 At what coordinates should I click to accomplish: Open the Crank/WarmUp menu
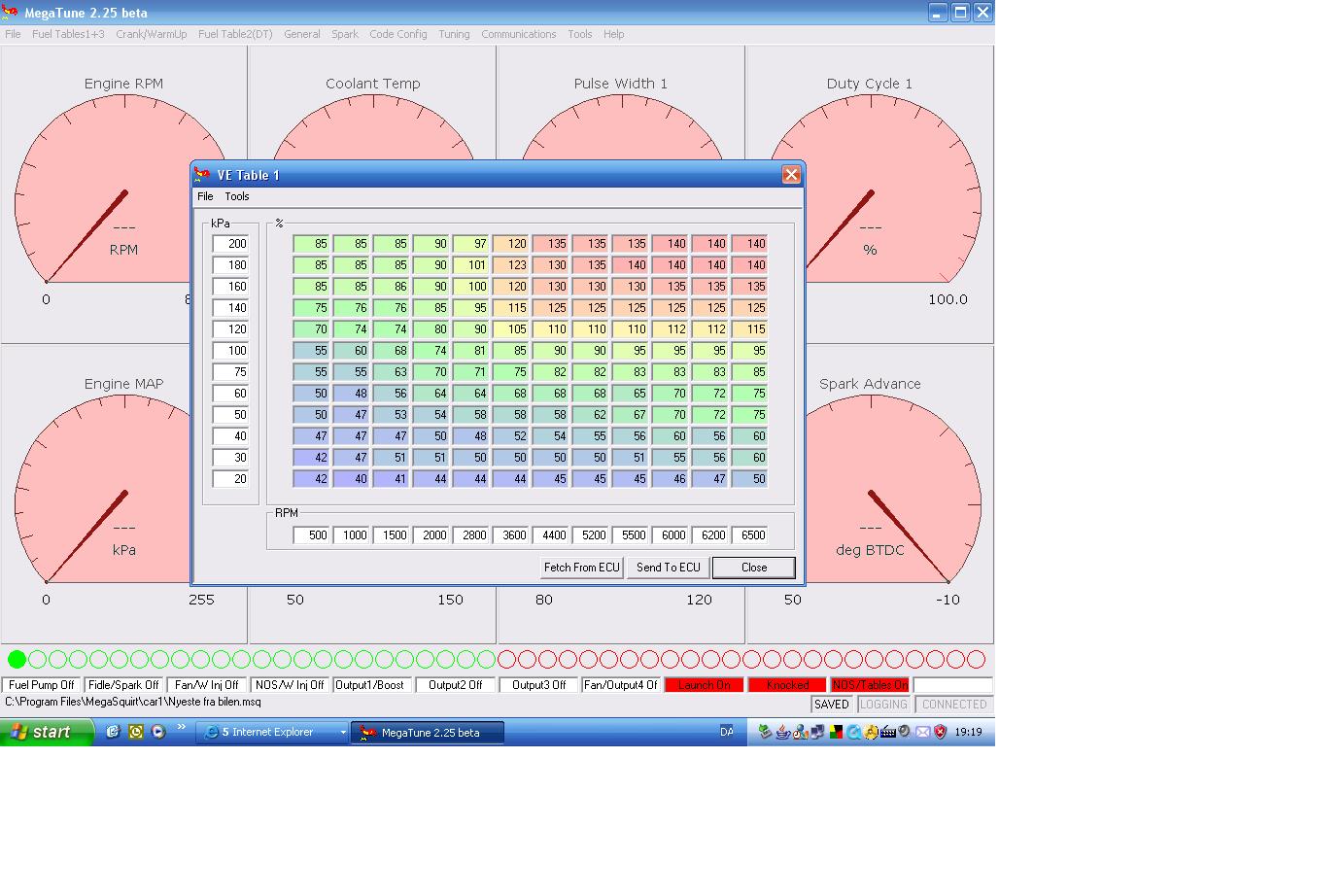[152, 34]
